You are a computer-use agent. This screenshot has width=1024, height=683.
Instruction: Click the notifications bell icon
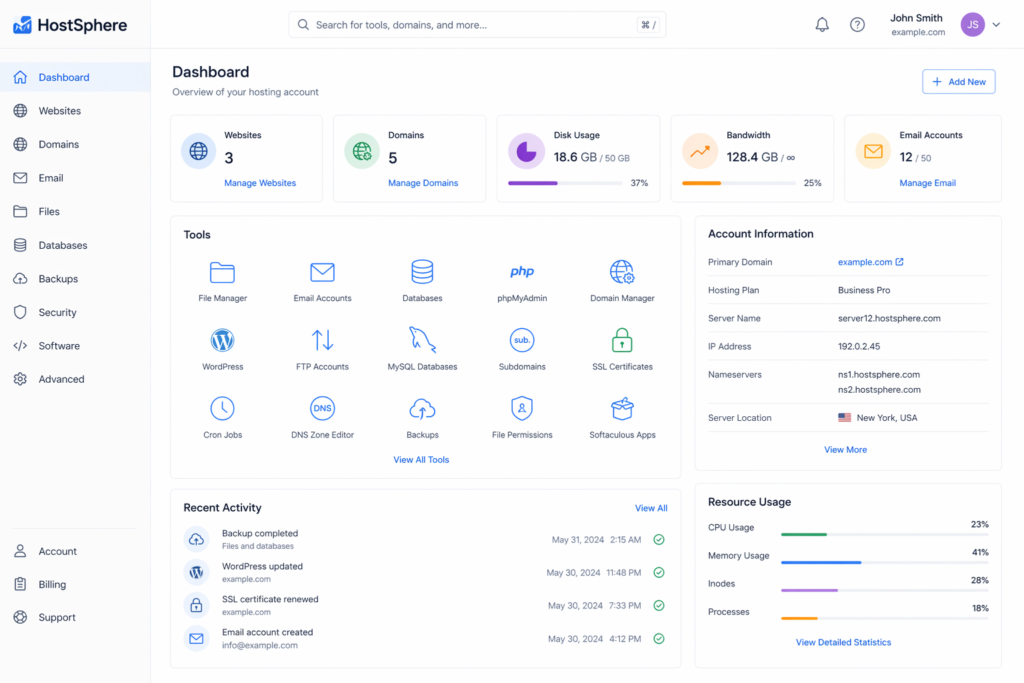(822, 25)
